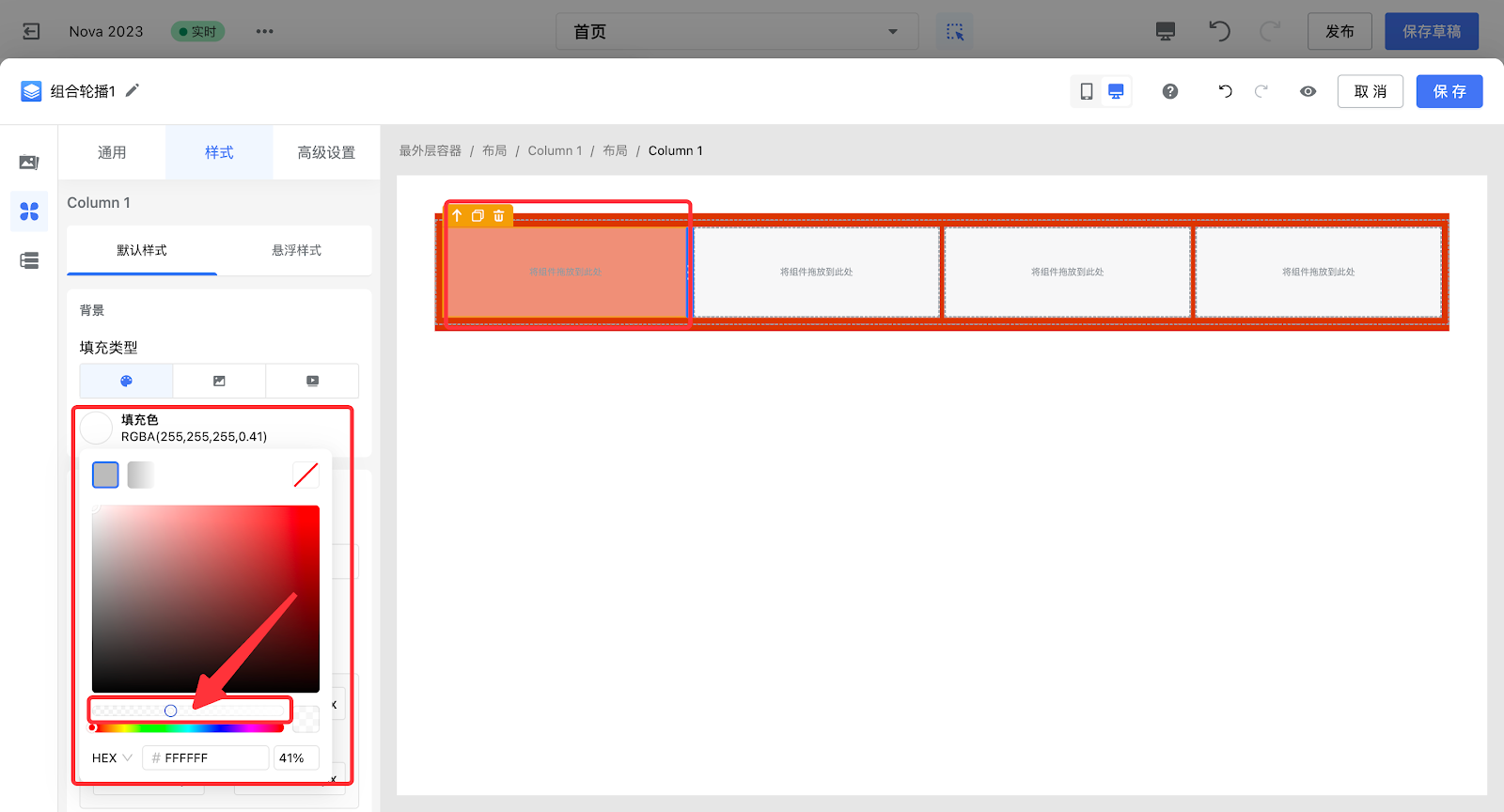Click the pencil icon to rename 组合轮播1
Image resolution: width=1504 pixels, height=812 pixels.
click(133, 90)
